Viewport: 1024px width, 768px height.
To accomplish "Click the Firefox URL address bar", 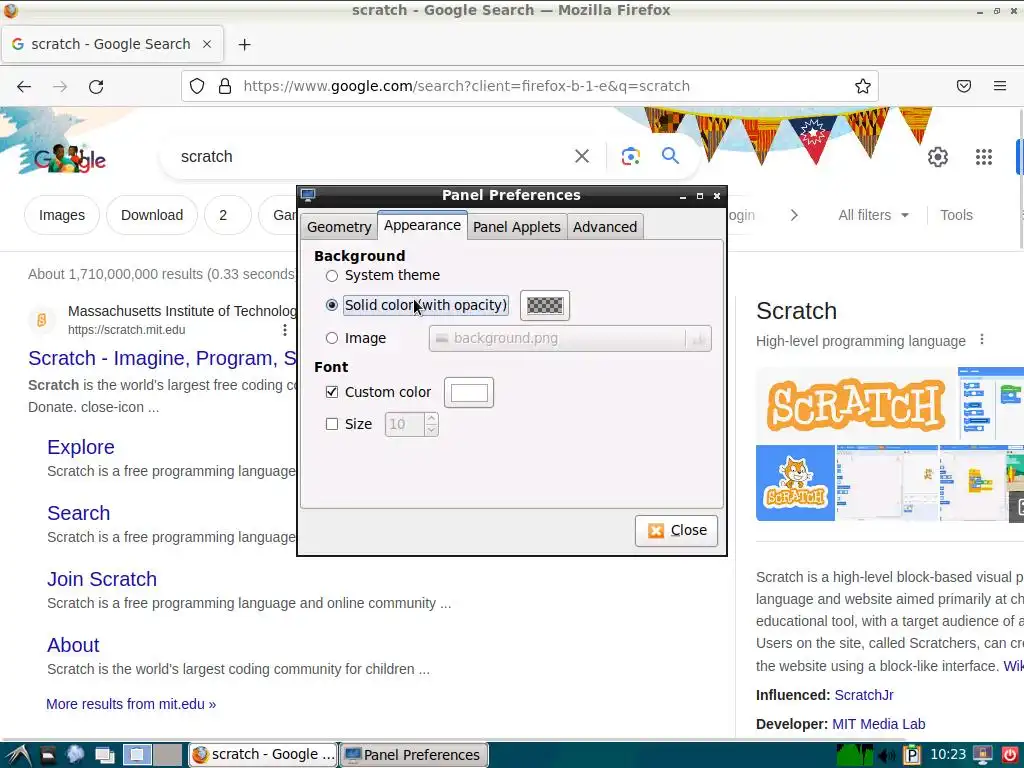I will point(529,86).
